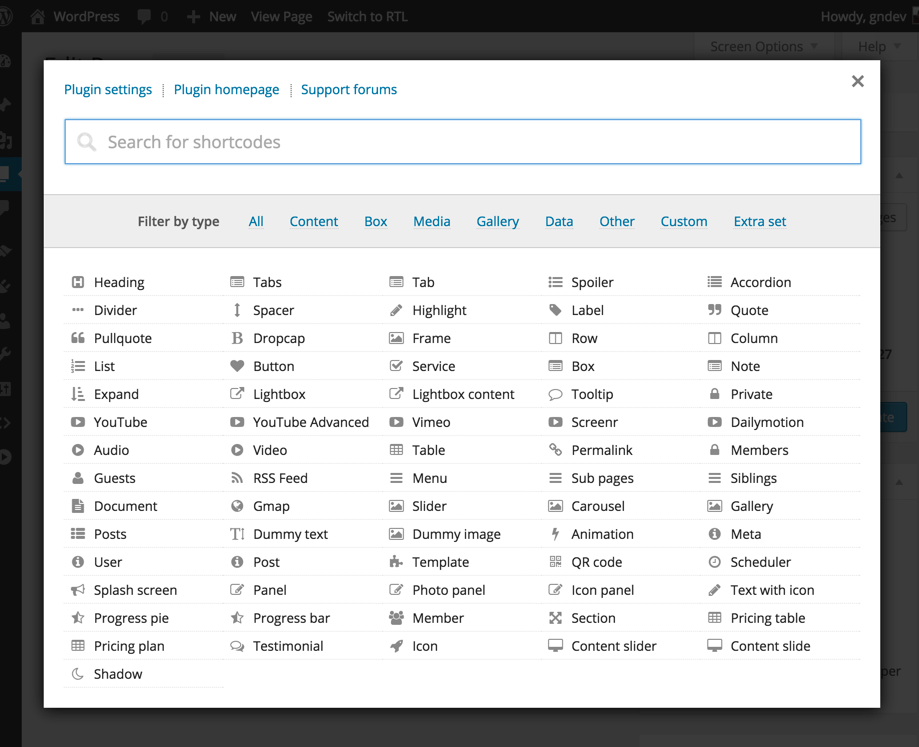
Task: Expand the Help dropdown
Action: [873, 46]
